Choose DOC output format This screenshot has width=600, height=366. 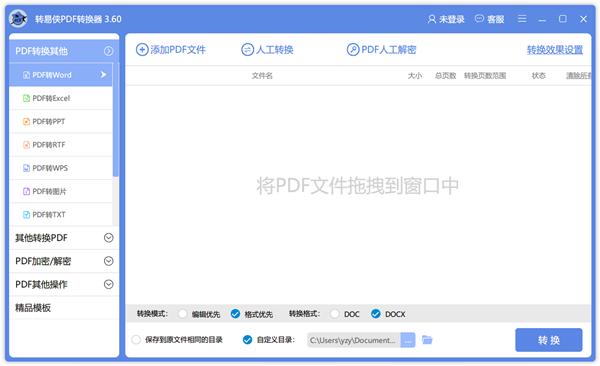[x=335, y=314]
